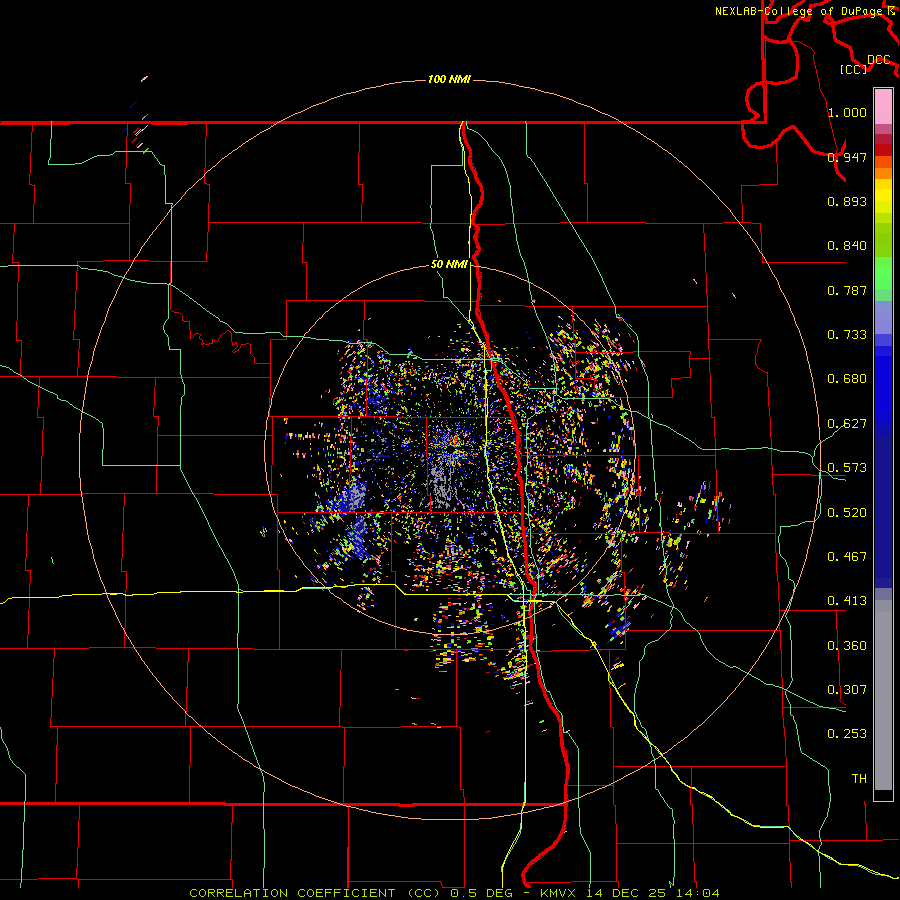
Task: Click the 50 NMI range ring label
Action: (449, 265)
